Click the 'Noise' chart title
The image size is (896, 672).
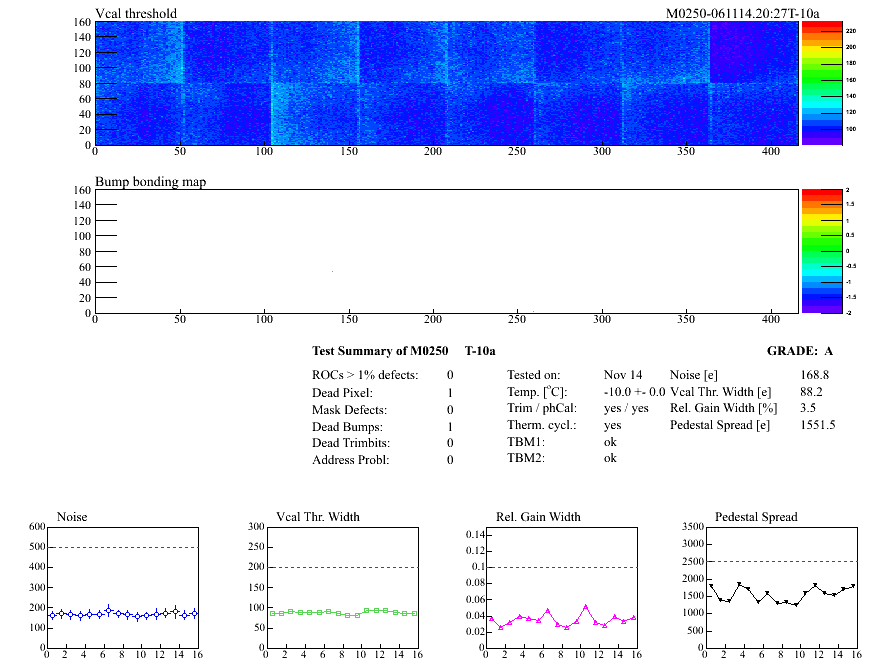pyautogui.click(x=73, y=517)
